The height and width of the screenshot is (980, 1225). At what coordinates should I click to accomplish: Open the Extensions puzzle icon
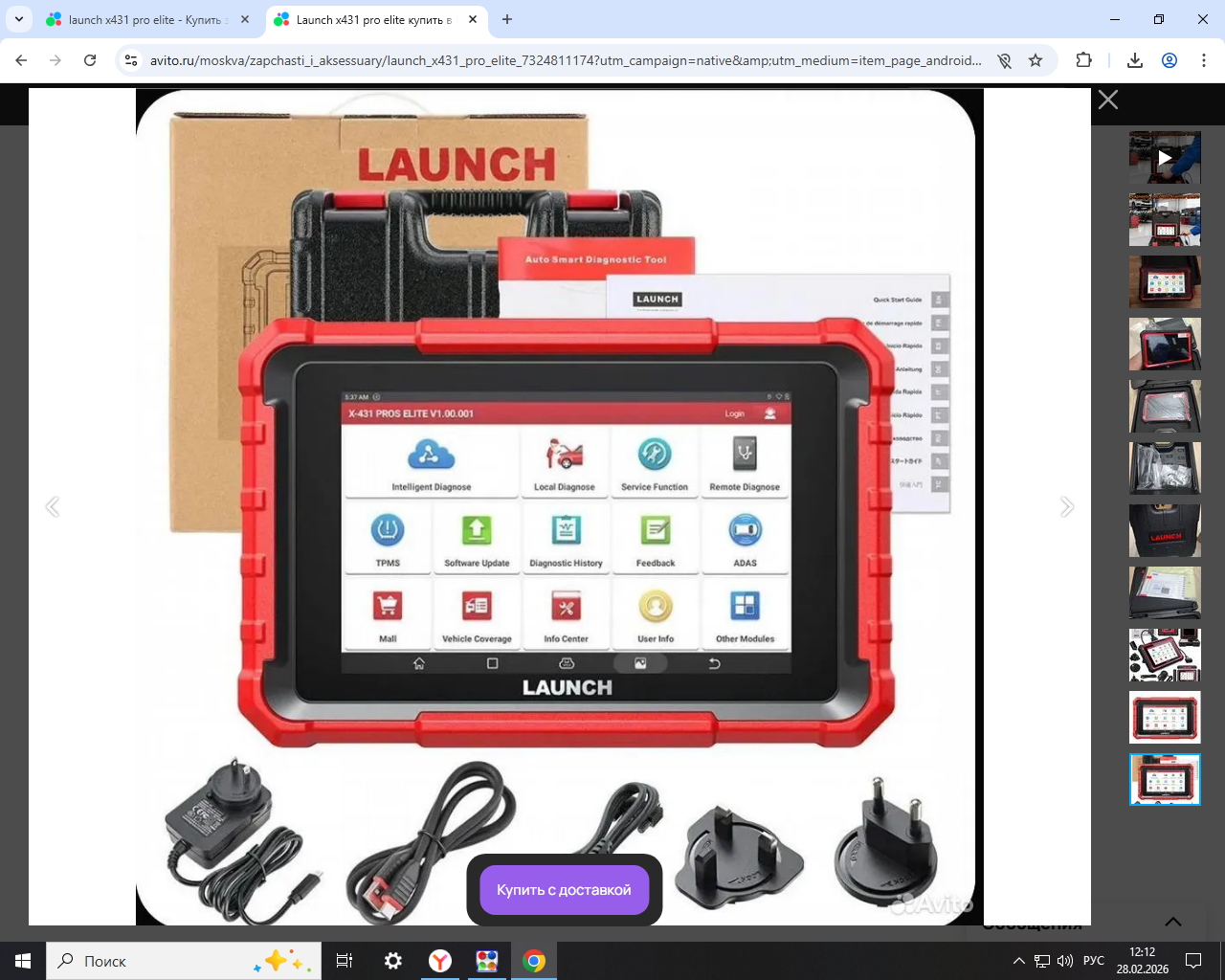1083,60
